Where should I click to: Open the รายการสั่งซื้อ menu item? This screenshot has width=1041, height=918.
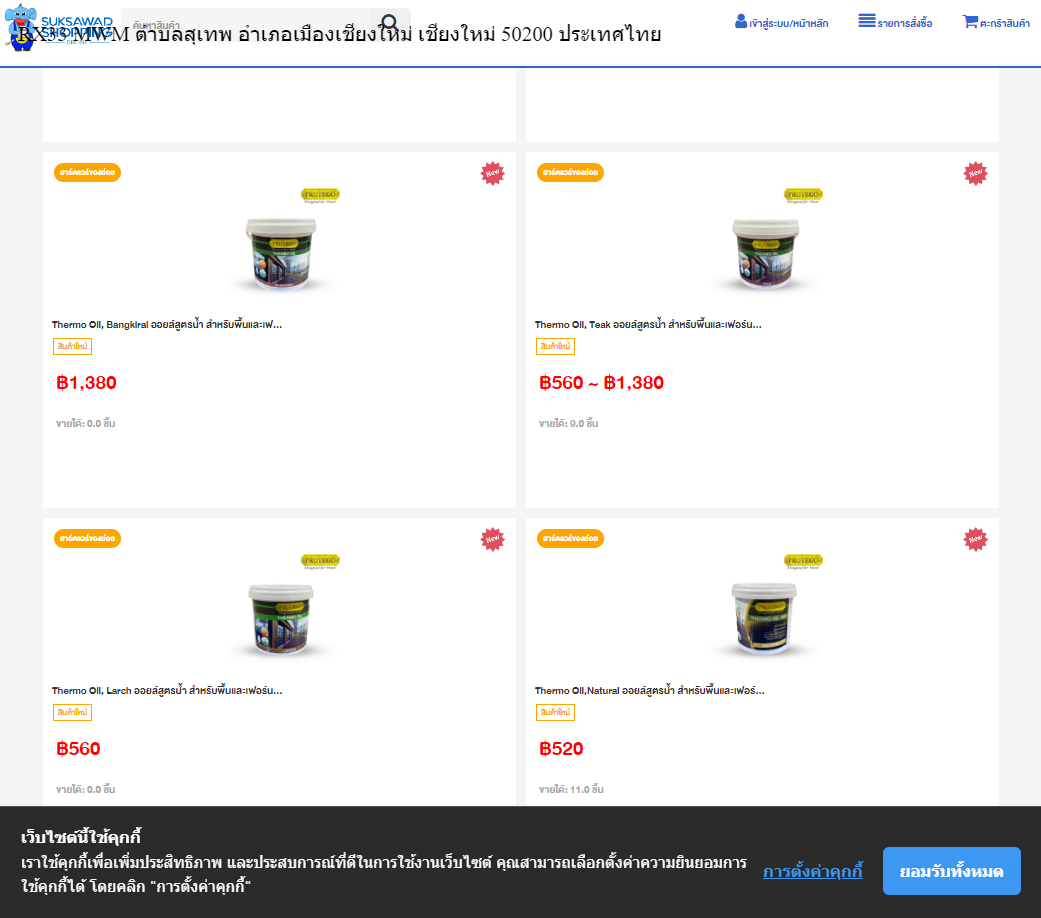click(x=905, y=23)
